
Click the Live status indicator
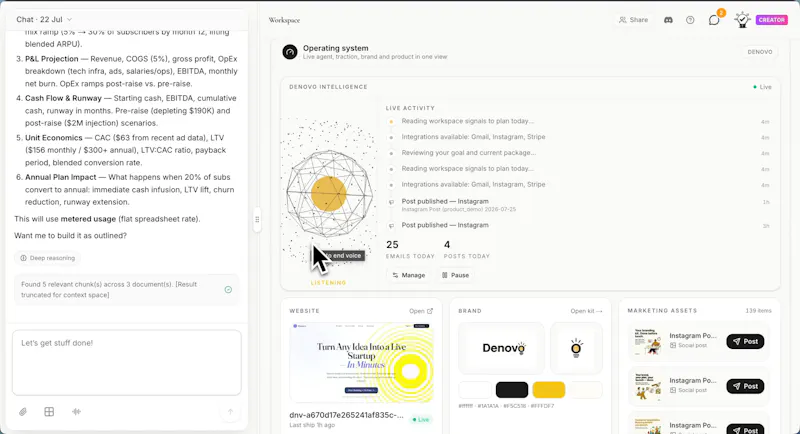tap(763, 87)
